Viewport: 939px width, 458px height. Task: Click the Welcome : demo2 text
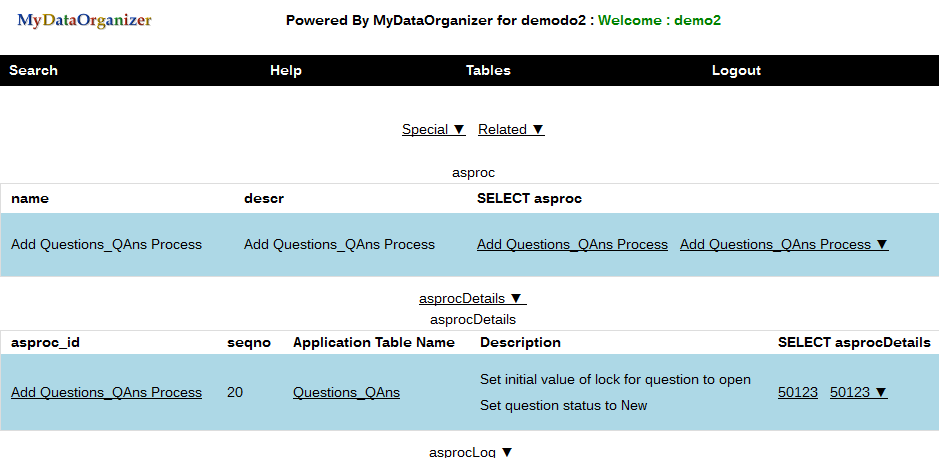click(x=659, y=20)
